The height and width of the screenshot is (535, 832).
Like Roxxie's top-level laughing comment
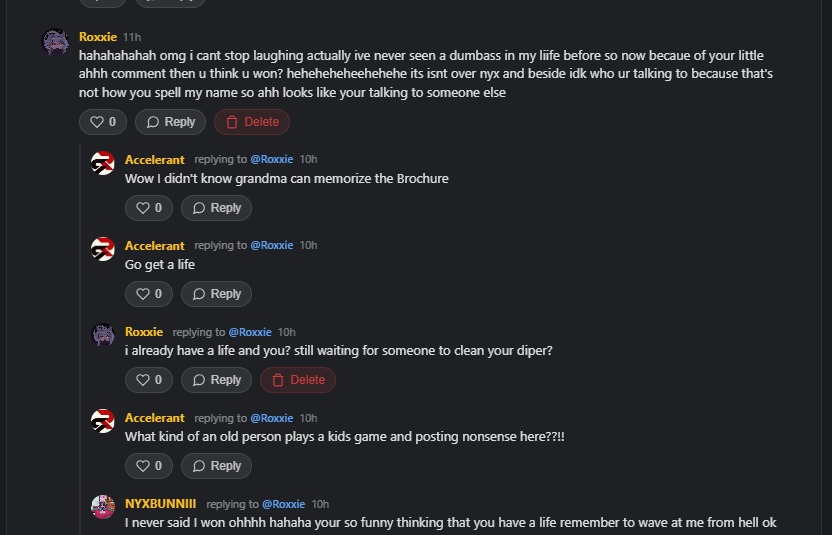(x=103, y=122)
